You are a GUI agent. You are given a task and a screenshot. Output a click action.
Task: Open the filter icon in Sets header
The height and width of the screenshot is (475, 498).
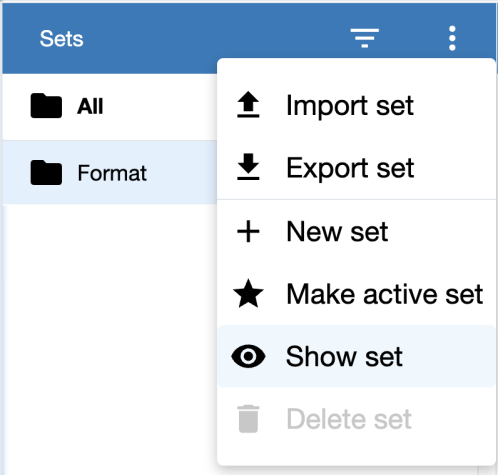365,38
